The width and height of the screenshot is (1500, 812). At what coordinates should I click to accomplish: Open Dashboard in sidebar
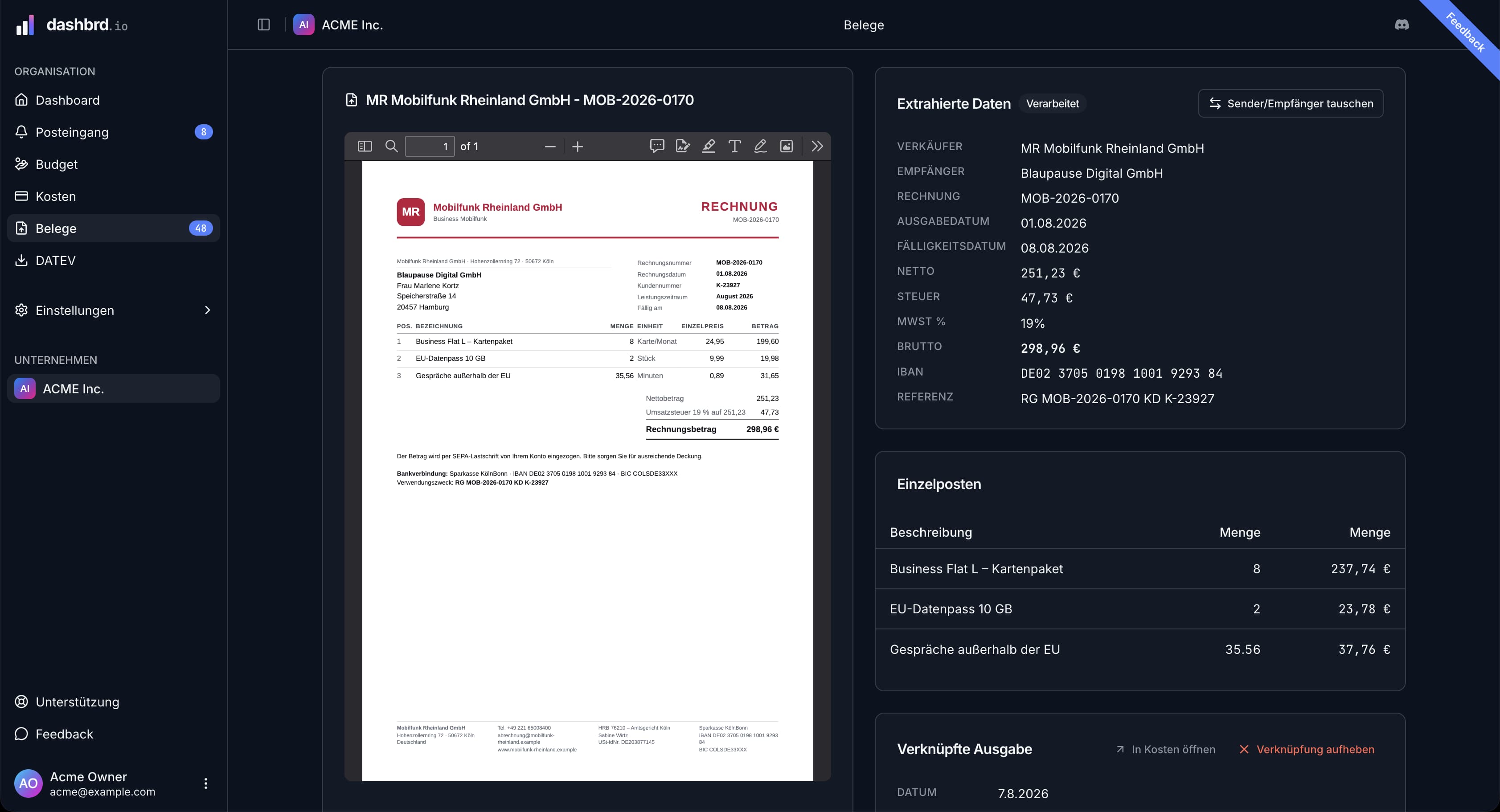[x=114, y=100]
